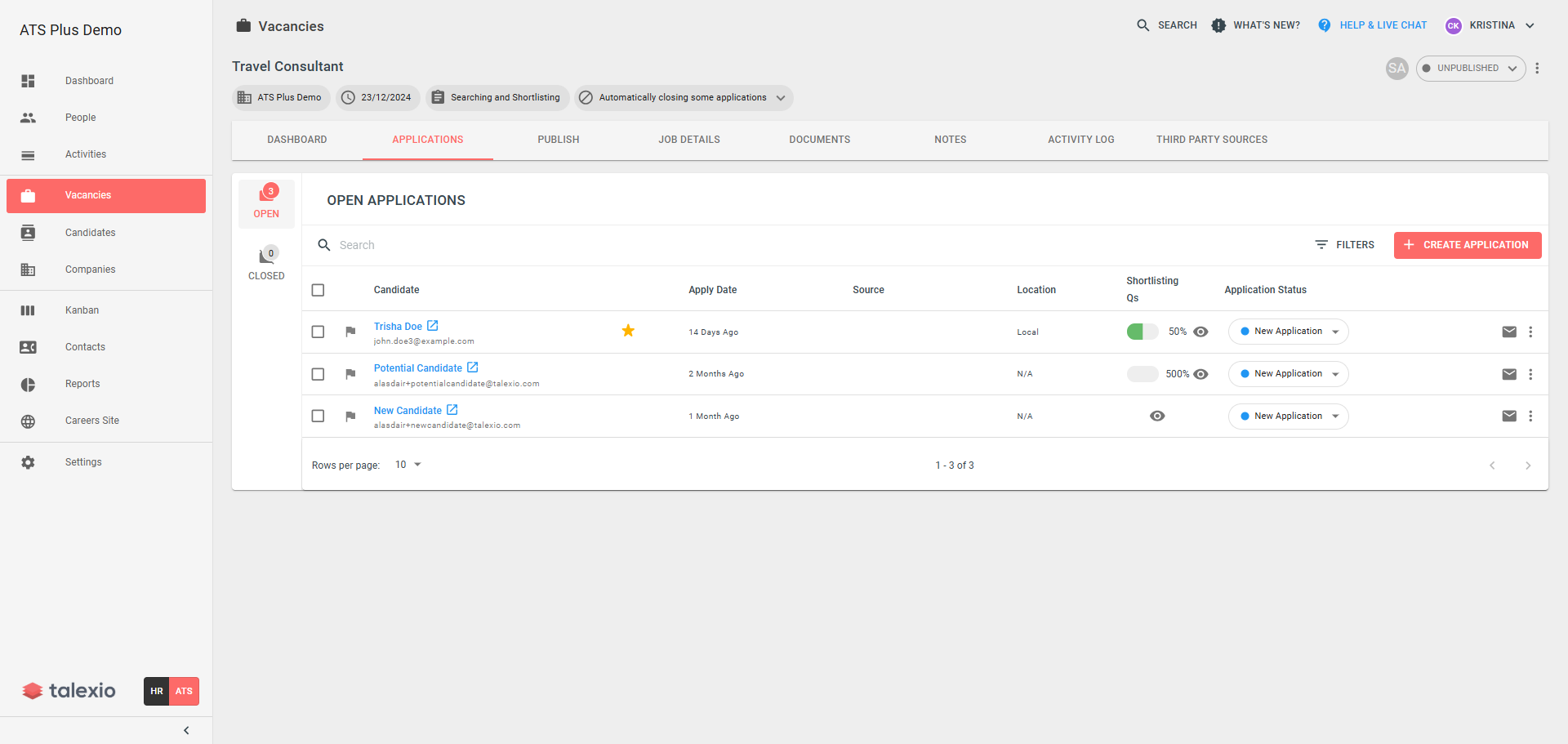Open more options for Trisha Doe row
This screenshot has height=744, width=1568.
coord(1530,332)
